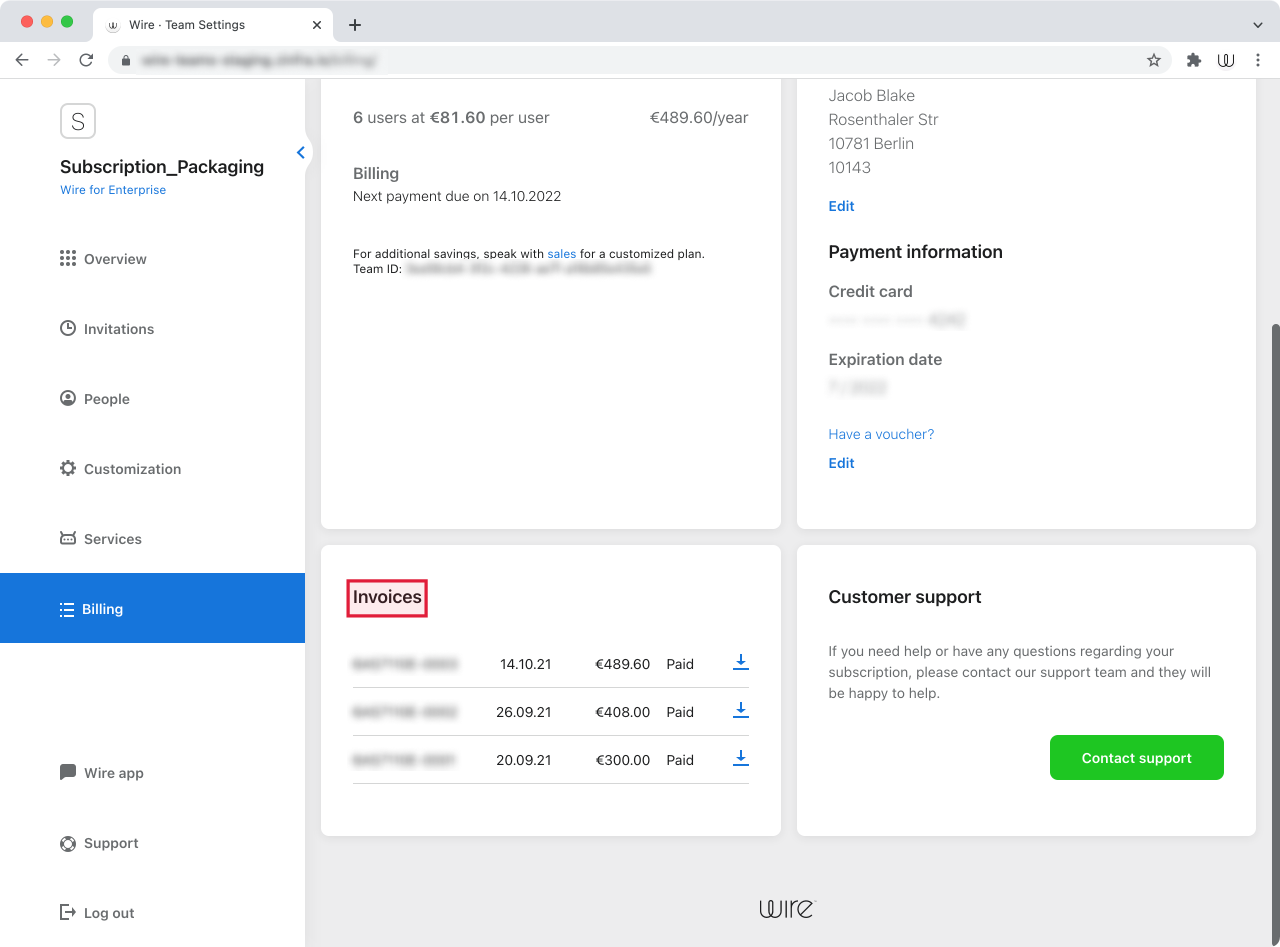Click the browser address bar
1280x947 pixels.
pos(640,60)
